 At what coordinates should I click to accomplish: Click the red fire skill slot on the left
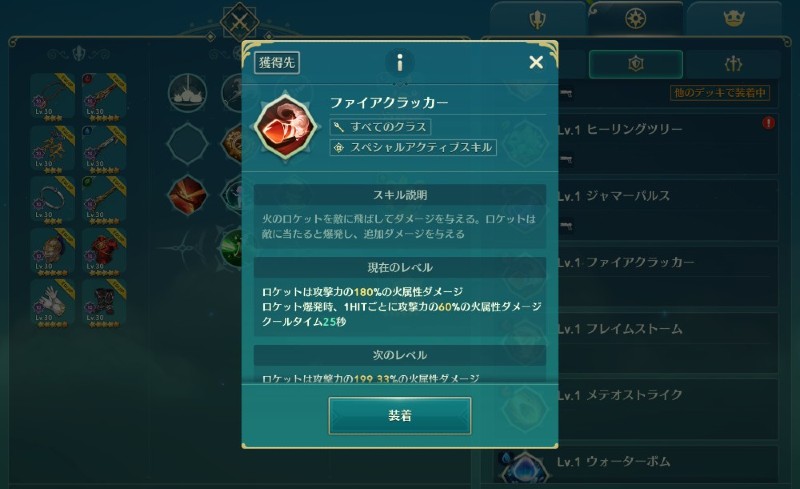[187, 194]
